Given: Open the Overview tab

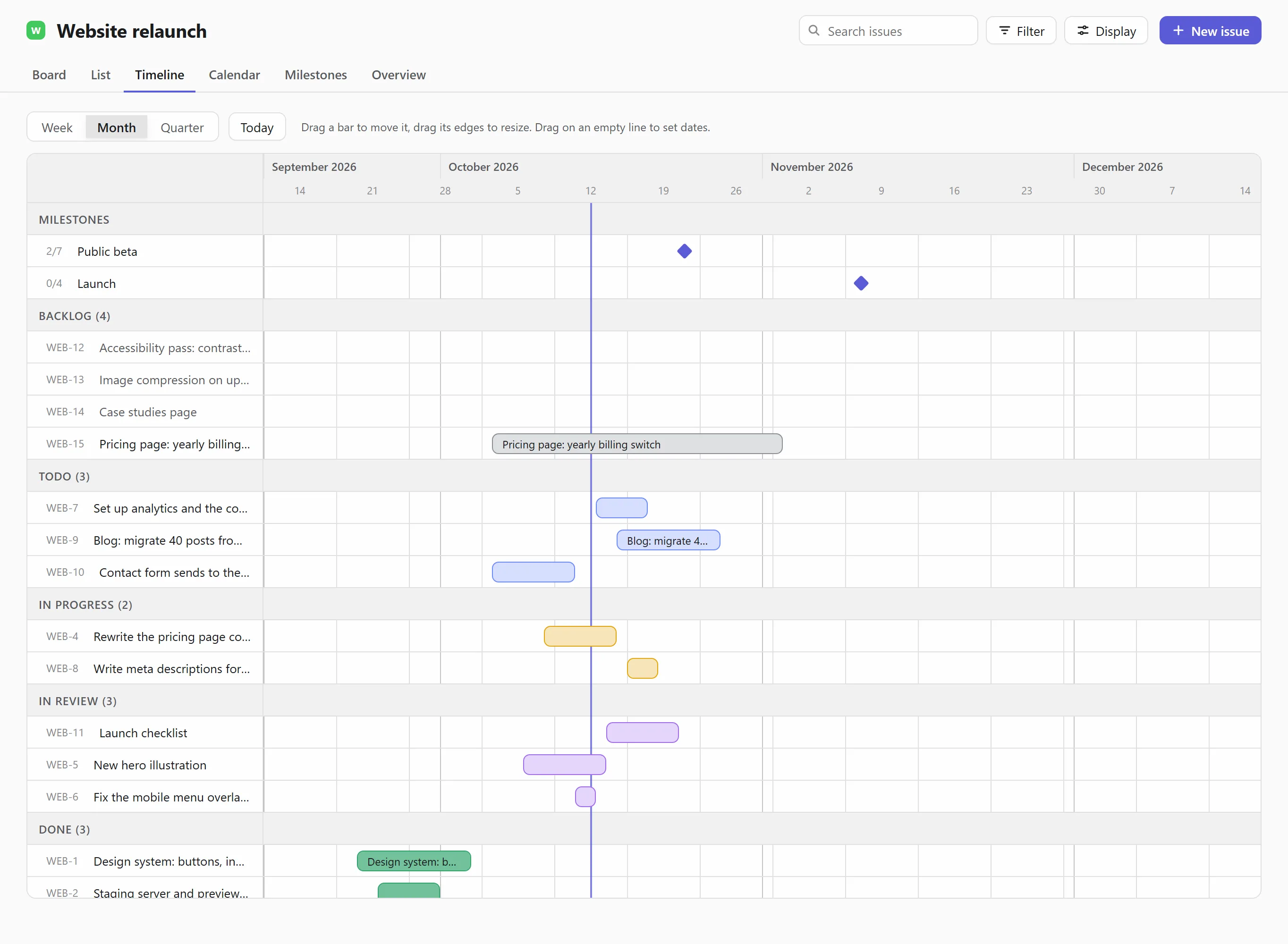Looking at the screenshot, I should click(399, 75).
